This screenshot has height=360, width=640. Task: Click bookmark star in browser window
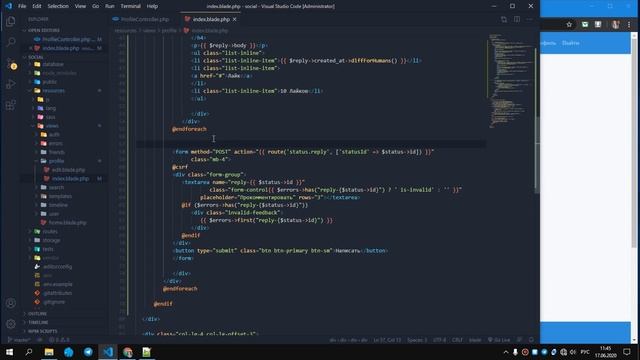(x=569, y=24)
